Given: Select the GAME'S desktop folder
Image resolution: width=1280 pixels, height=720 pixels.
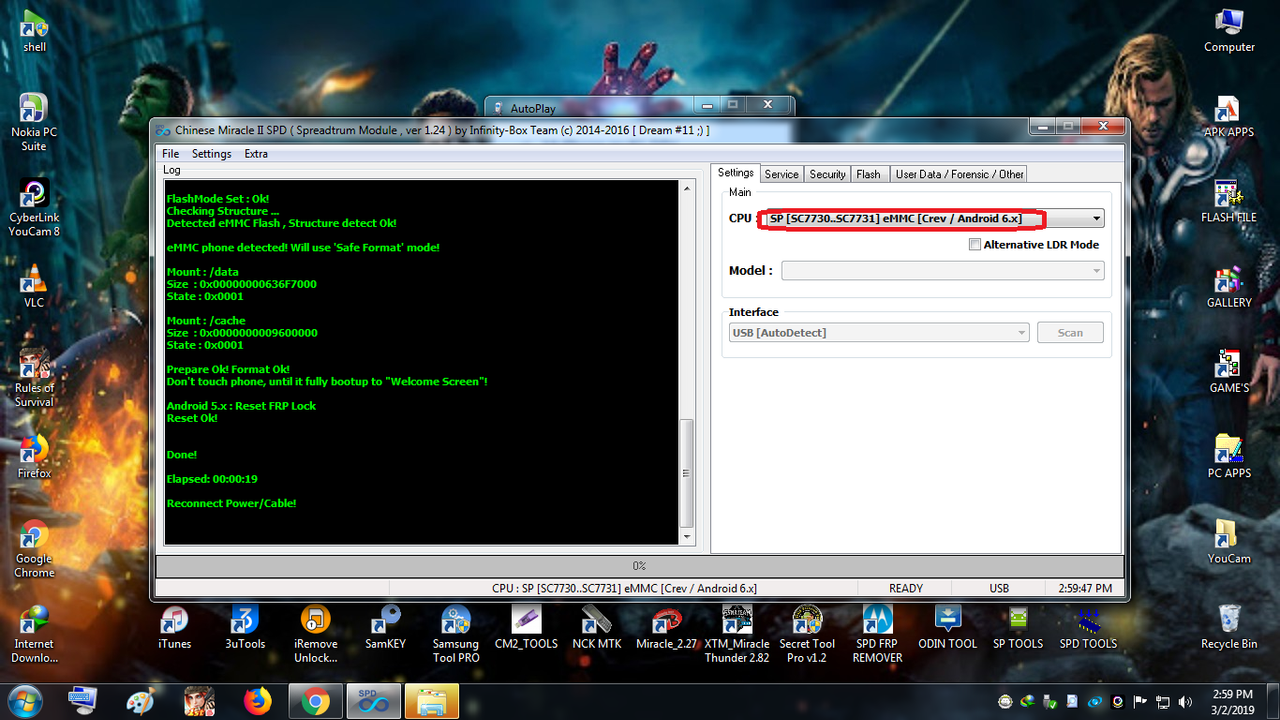Looking at the screenshot, I should coord(1229,371).
